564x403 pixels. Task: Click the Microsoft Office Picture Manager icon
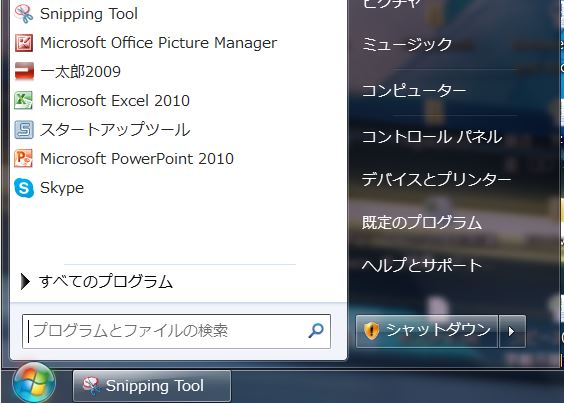24,43
